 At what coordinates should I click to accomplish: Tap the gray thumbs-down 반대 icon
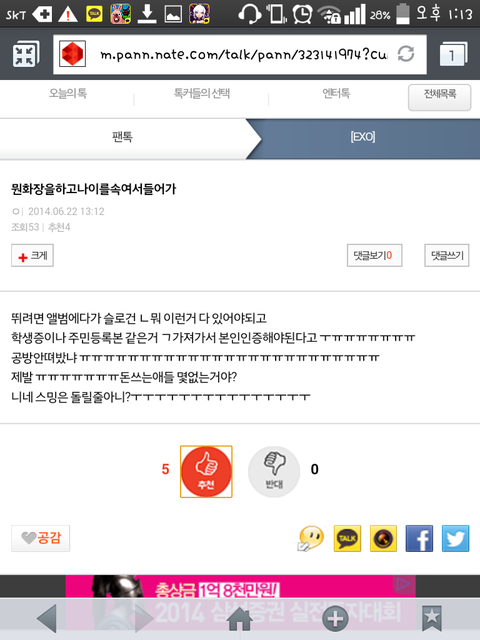pyautogui.click(x=274, y=471)
